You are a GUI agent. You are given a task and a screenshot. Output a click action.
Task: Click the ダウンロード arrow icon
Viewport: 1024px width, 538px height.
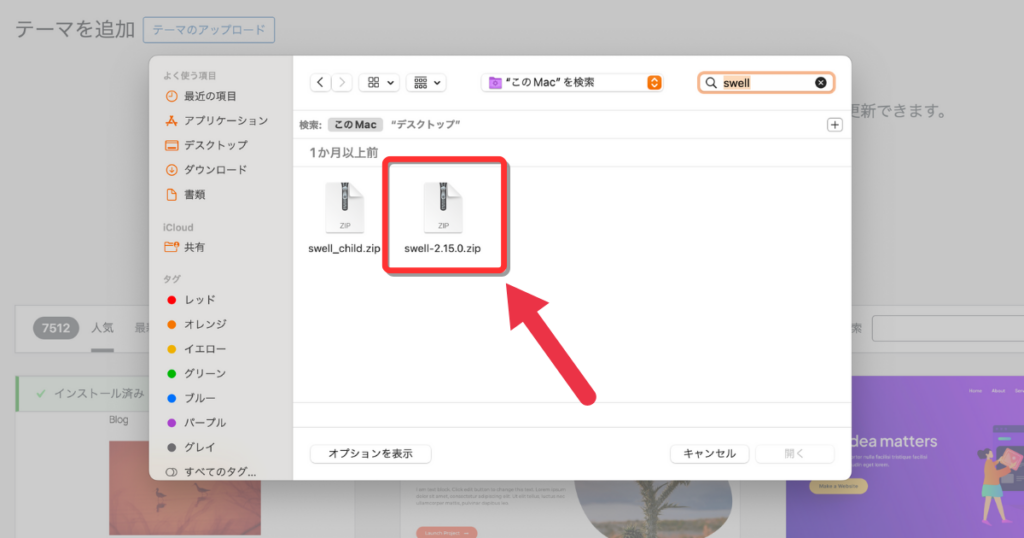click(x=171, y=170)
